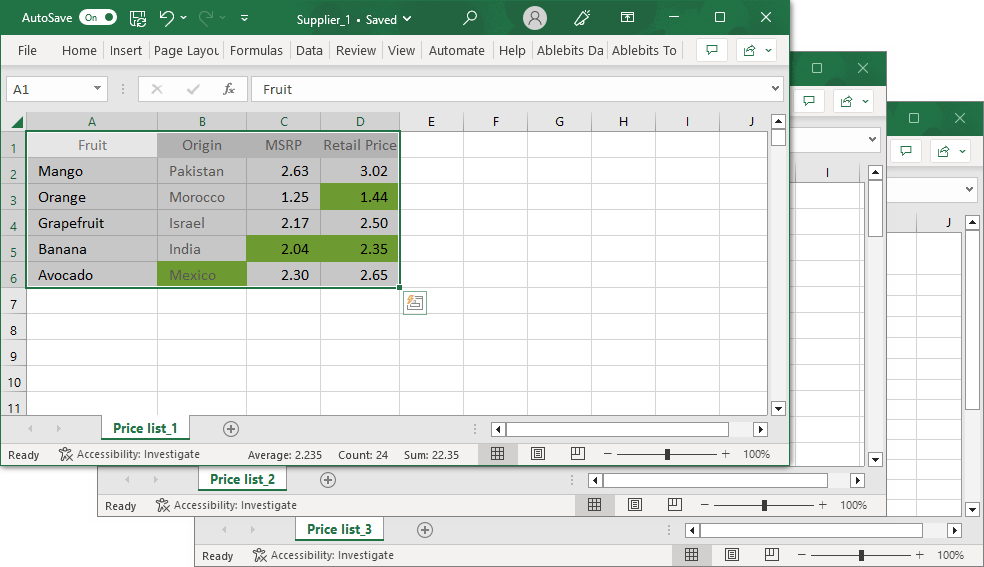This screenshot has height=567, width=984.
Task: Click the formula bar Enter checkmark icon
Action: (x=193, y=89)
